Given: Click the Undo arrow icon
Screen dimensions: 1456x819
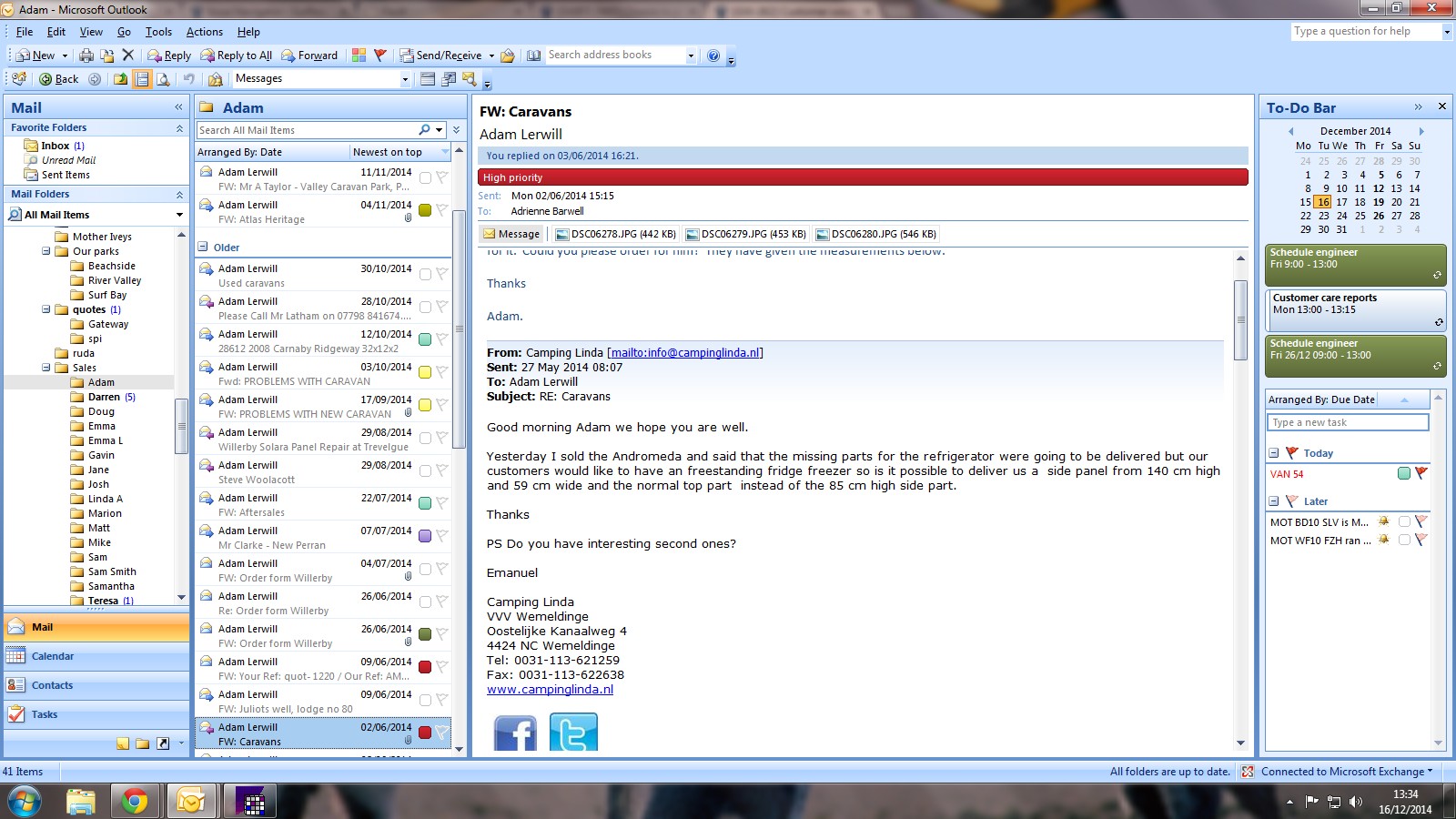Looking at the screenshot, I should [x=189, y=79].
